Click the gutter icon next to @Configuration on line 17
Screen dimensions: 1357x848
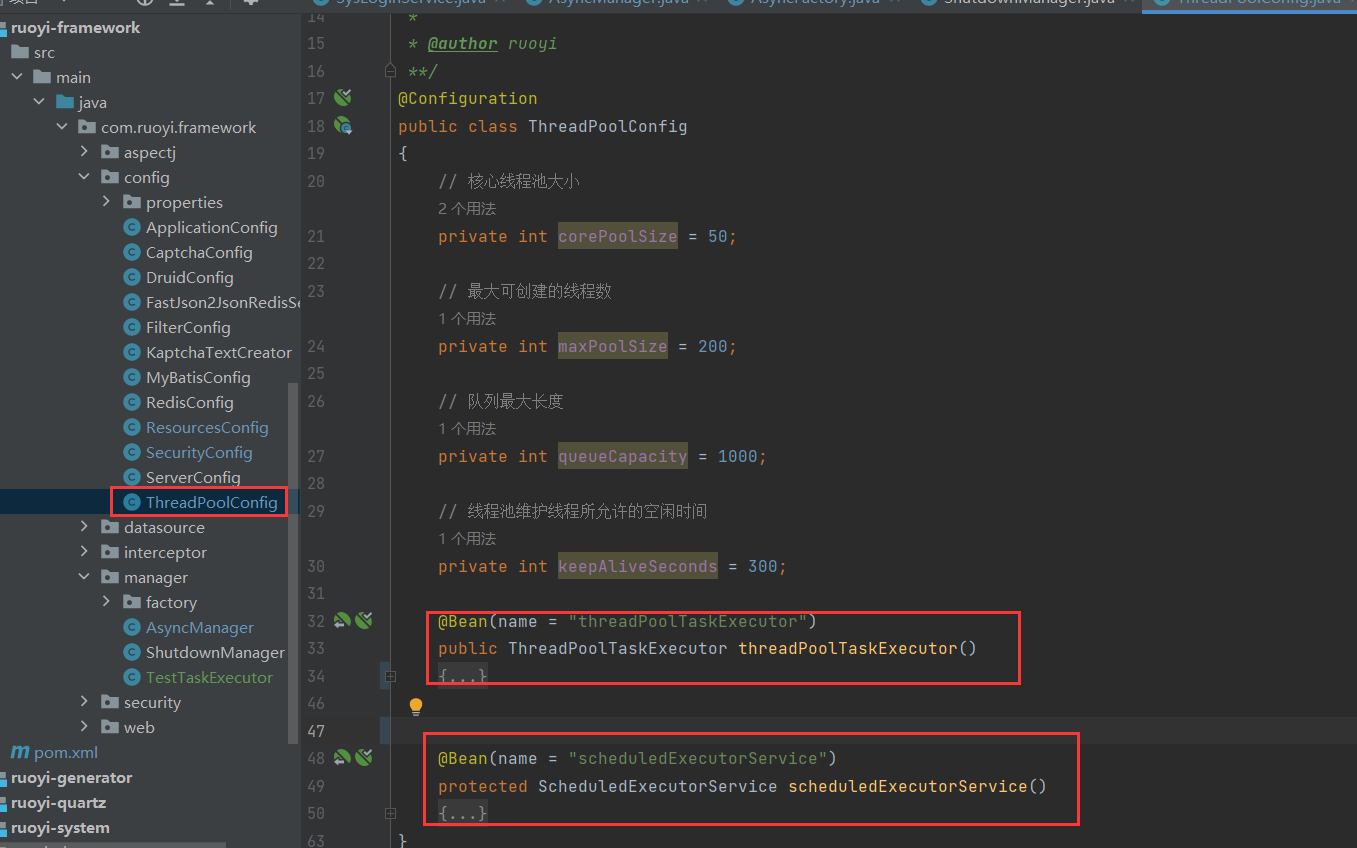click(341, 97)
